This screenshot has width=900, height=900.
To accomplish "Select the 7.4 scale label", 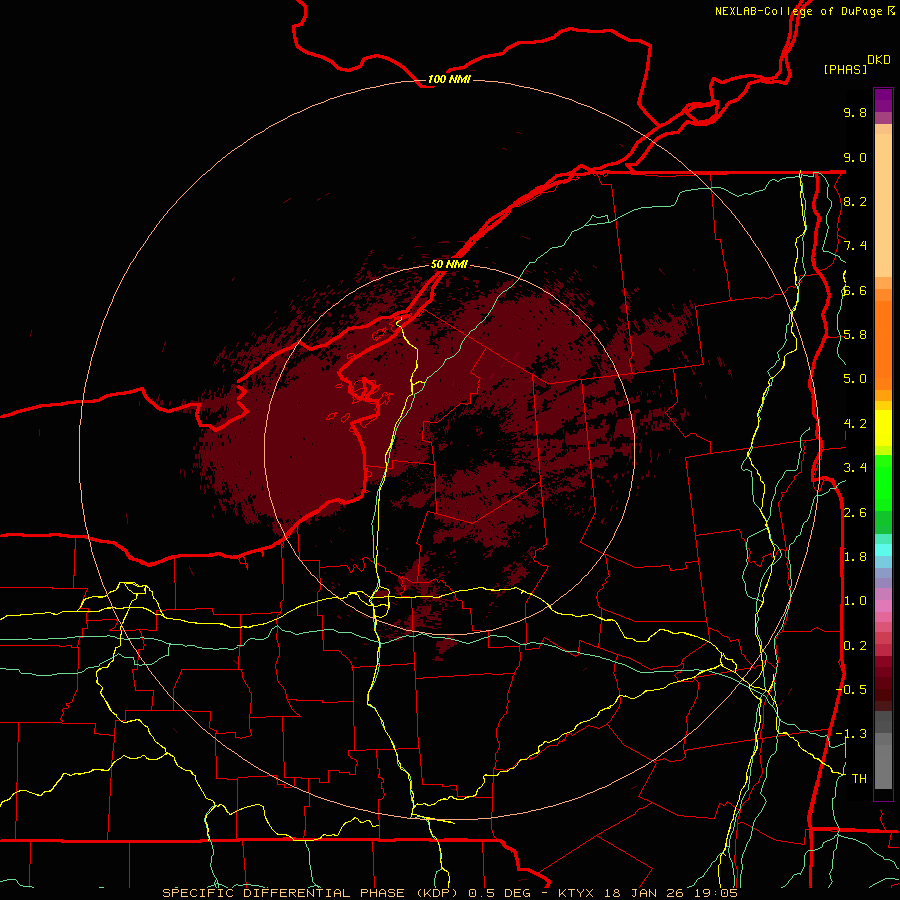I will (x=855, y=246).
